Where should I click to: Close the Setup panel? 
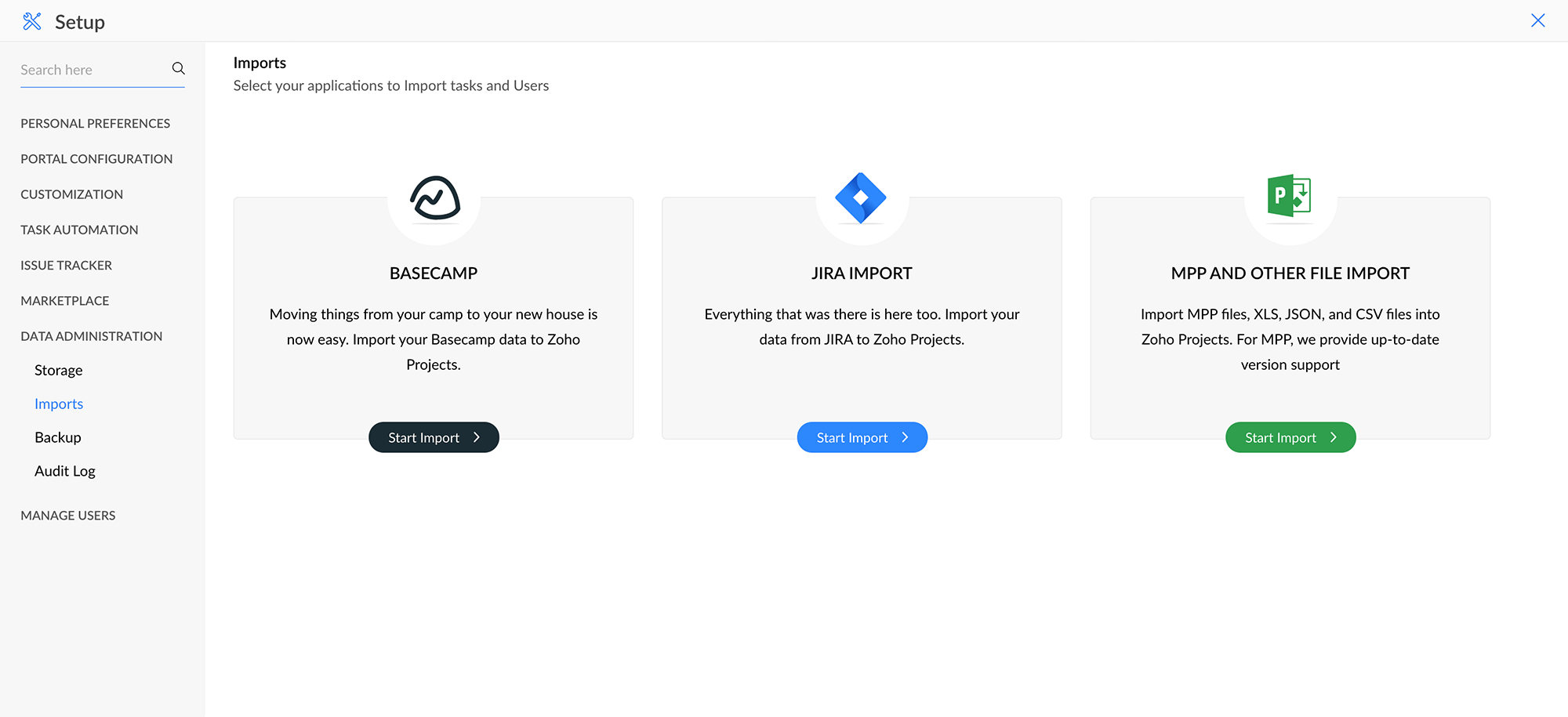[1537, 20]
